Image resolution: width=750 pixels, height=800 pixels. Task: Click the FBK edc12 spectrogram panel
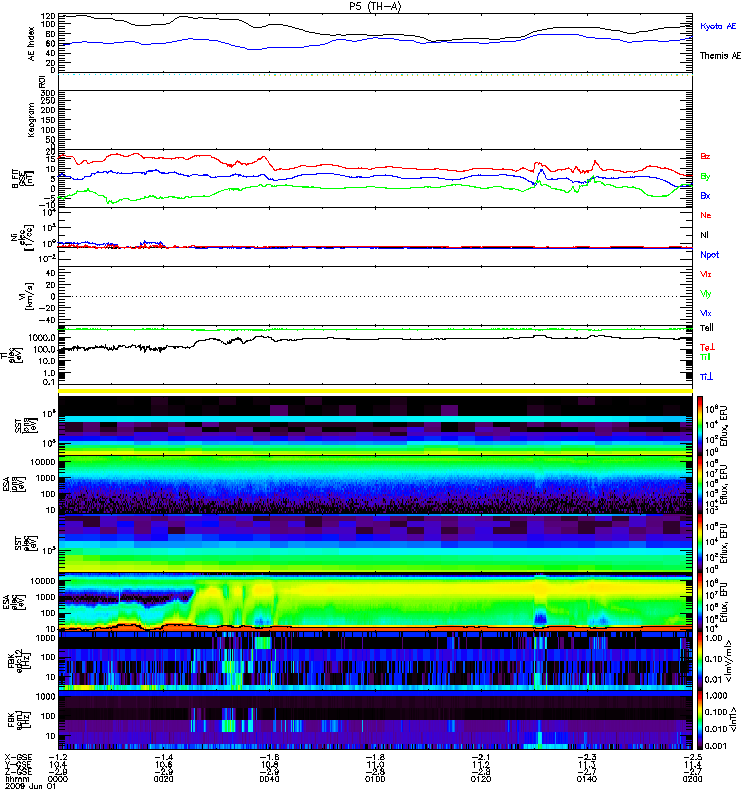pos(376,661)
